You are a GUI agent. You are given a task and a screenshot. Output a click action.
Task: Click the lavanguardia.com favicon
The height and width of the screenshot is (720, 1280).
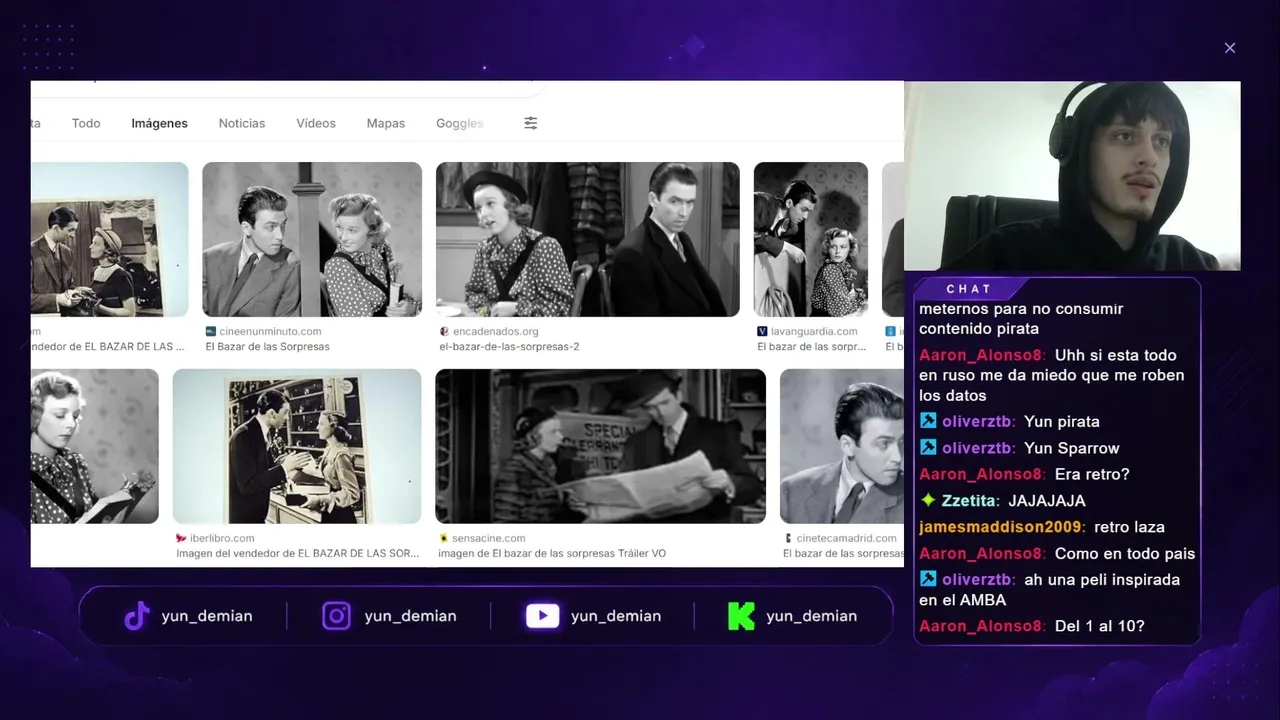762,331
